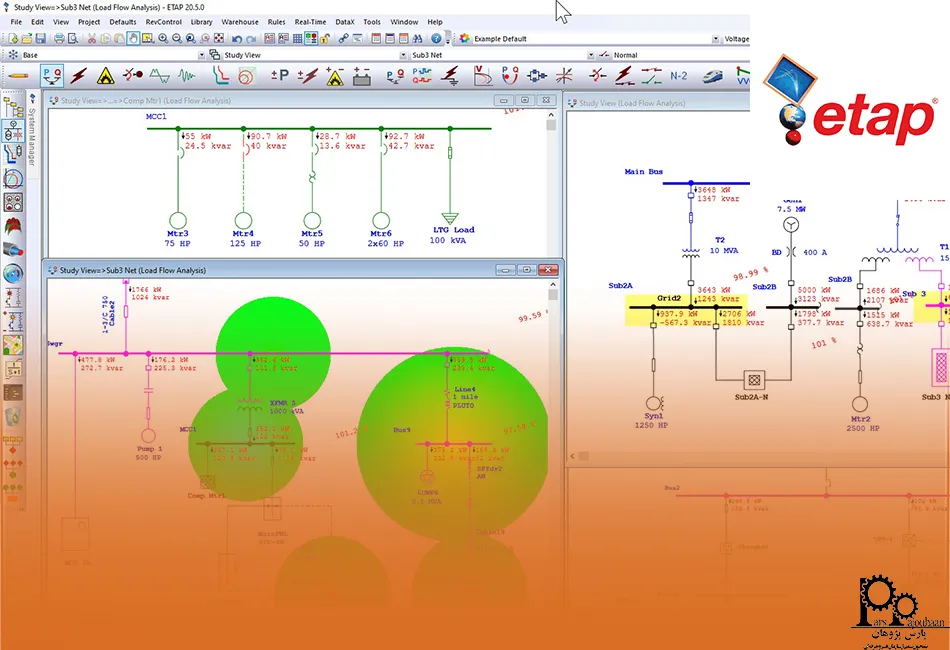Expand the Example Default theme dropdown

click(715, 38)
